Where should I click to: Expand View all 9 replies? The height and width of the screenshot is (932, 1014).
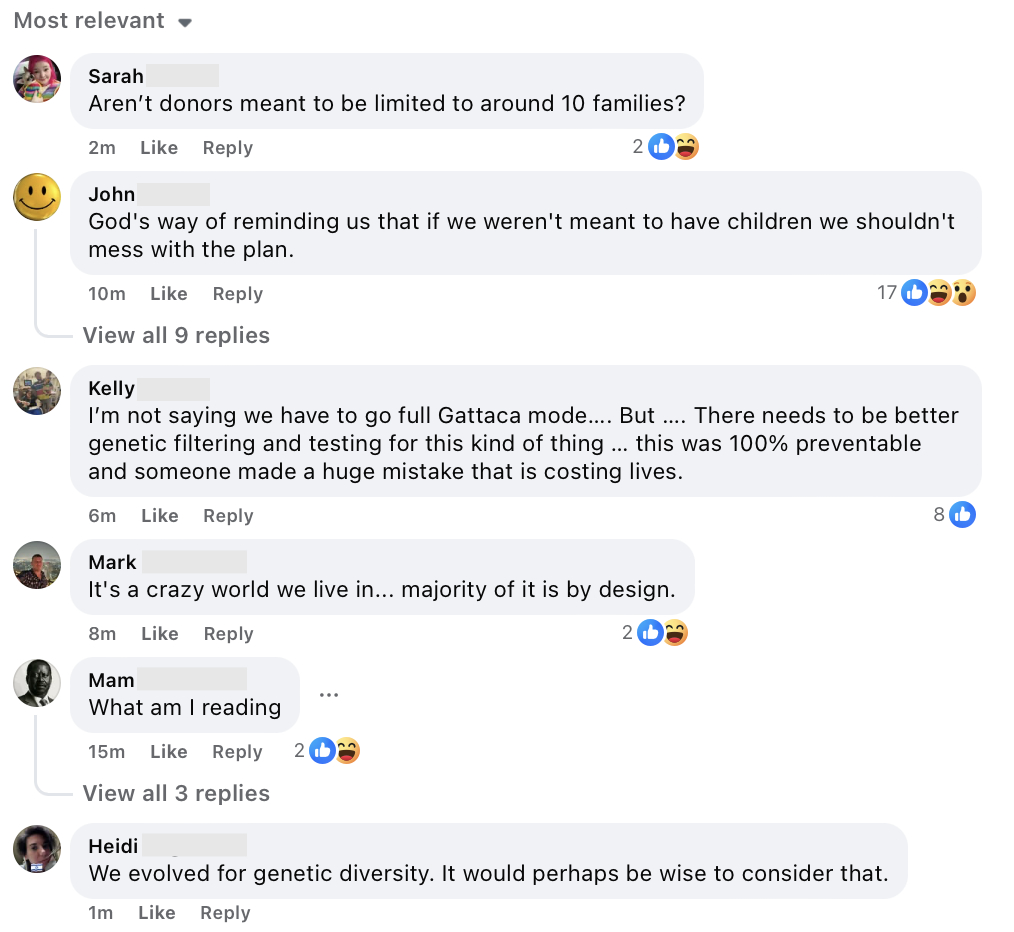(176, 335)
